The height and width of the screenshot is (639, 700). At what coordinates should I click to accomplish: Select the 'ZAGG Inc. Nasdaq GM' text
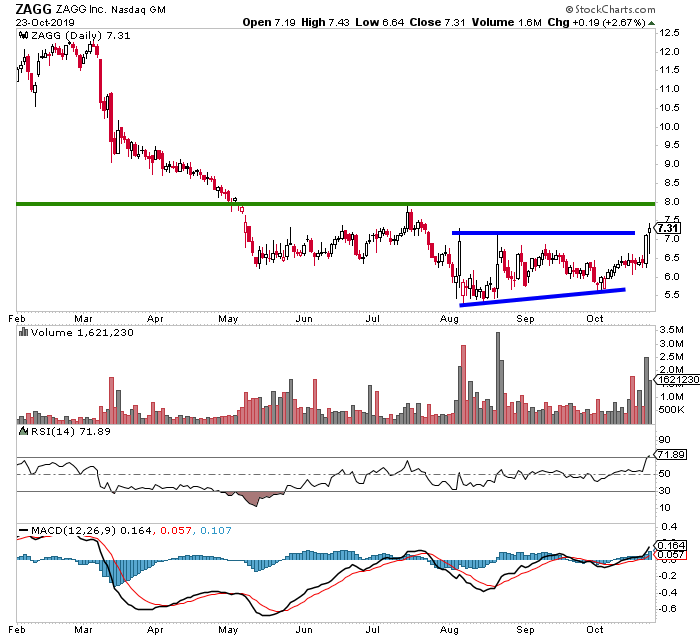pos(110,9)
